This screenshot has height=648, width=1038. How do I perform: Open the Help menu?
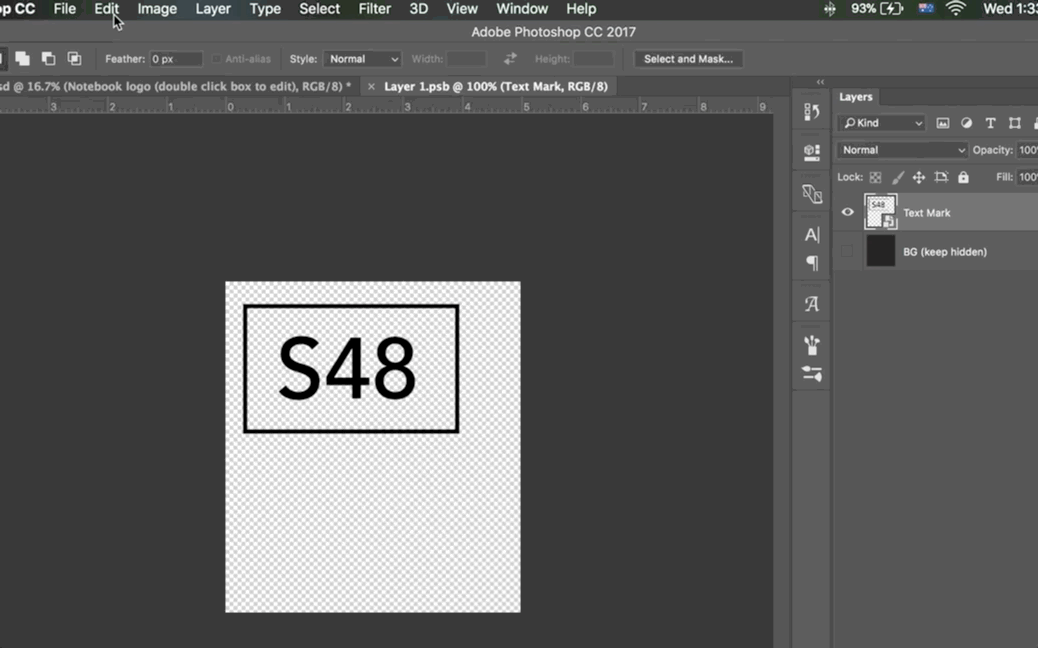point(581,9)
